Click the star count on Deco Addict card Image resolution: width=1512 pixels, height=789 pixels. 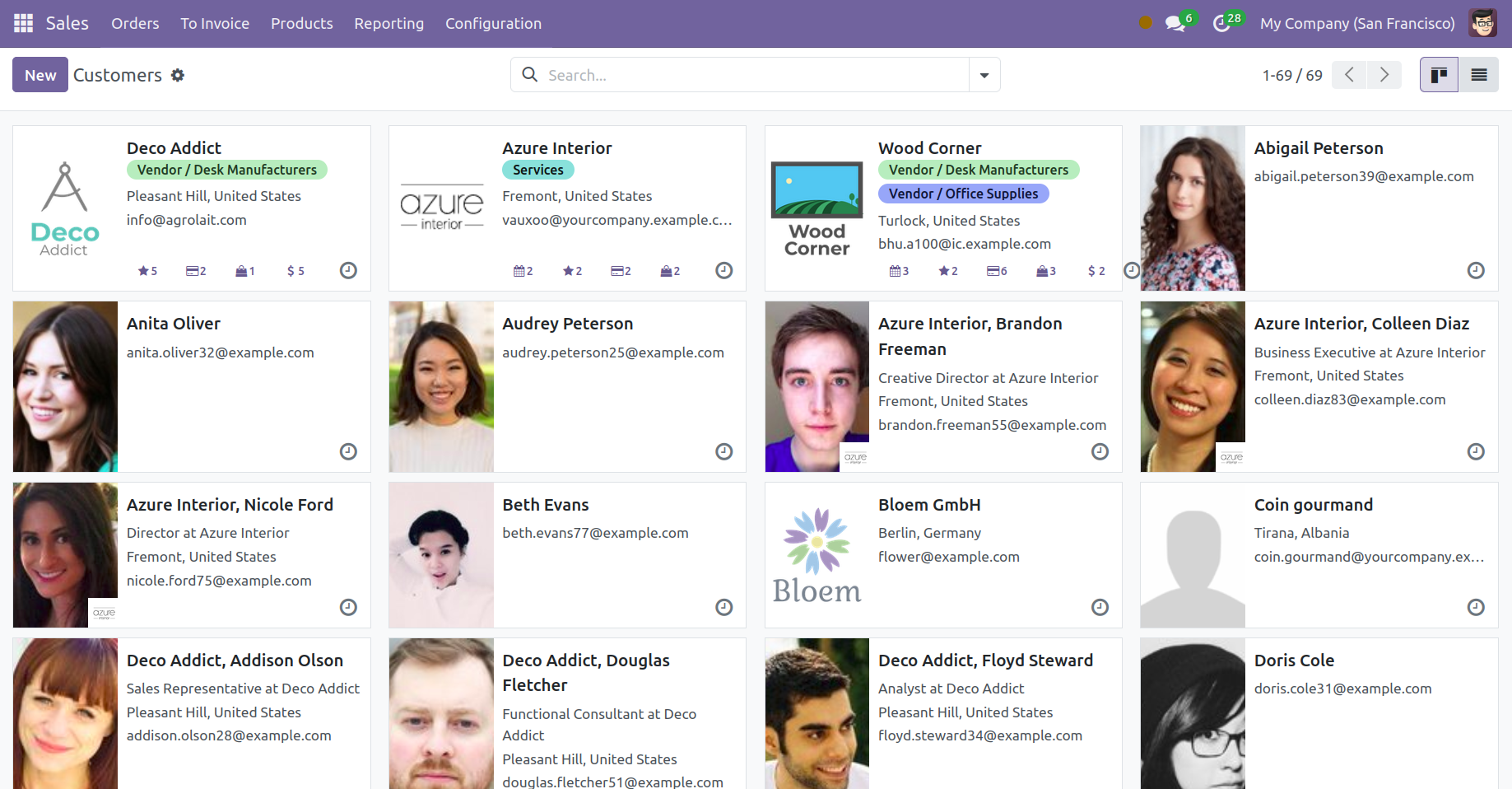click(147, 271)
